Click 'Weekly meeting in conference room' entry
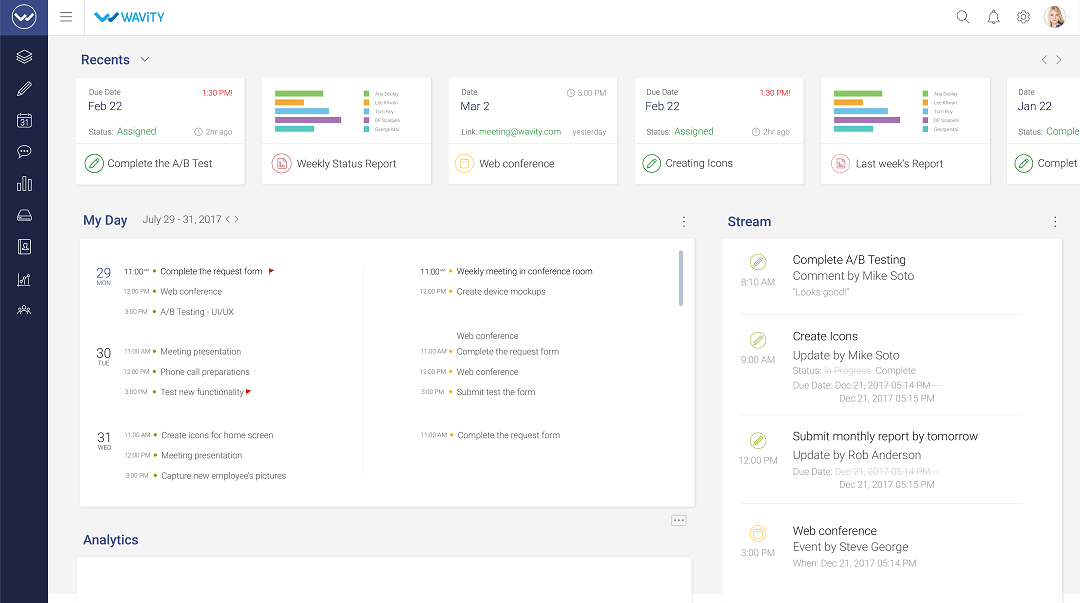 point(524,271)
